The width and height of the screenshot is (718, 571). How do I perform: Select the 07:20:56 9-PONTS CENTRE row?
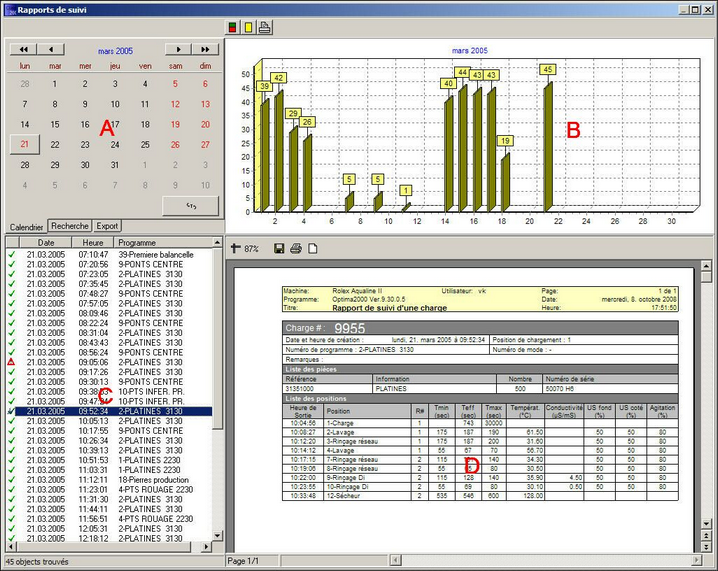110,264
